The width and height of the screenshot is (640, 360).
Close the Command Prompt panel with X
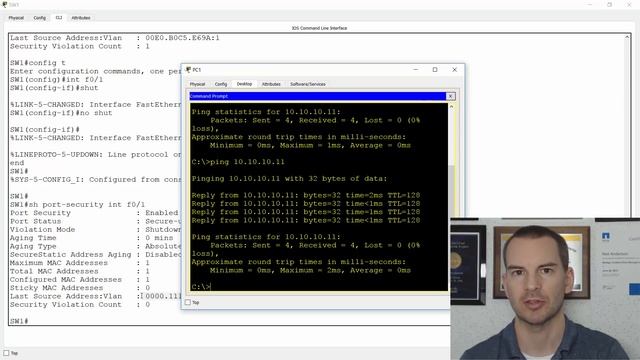tap(450, 96)
